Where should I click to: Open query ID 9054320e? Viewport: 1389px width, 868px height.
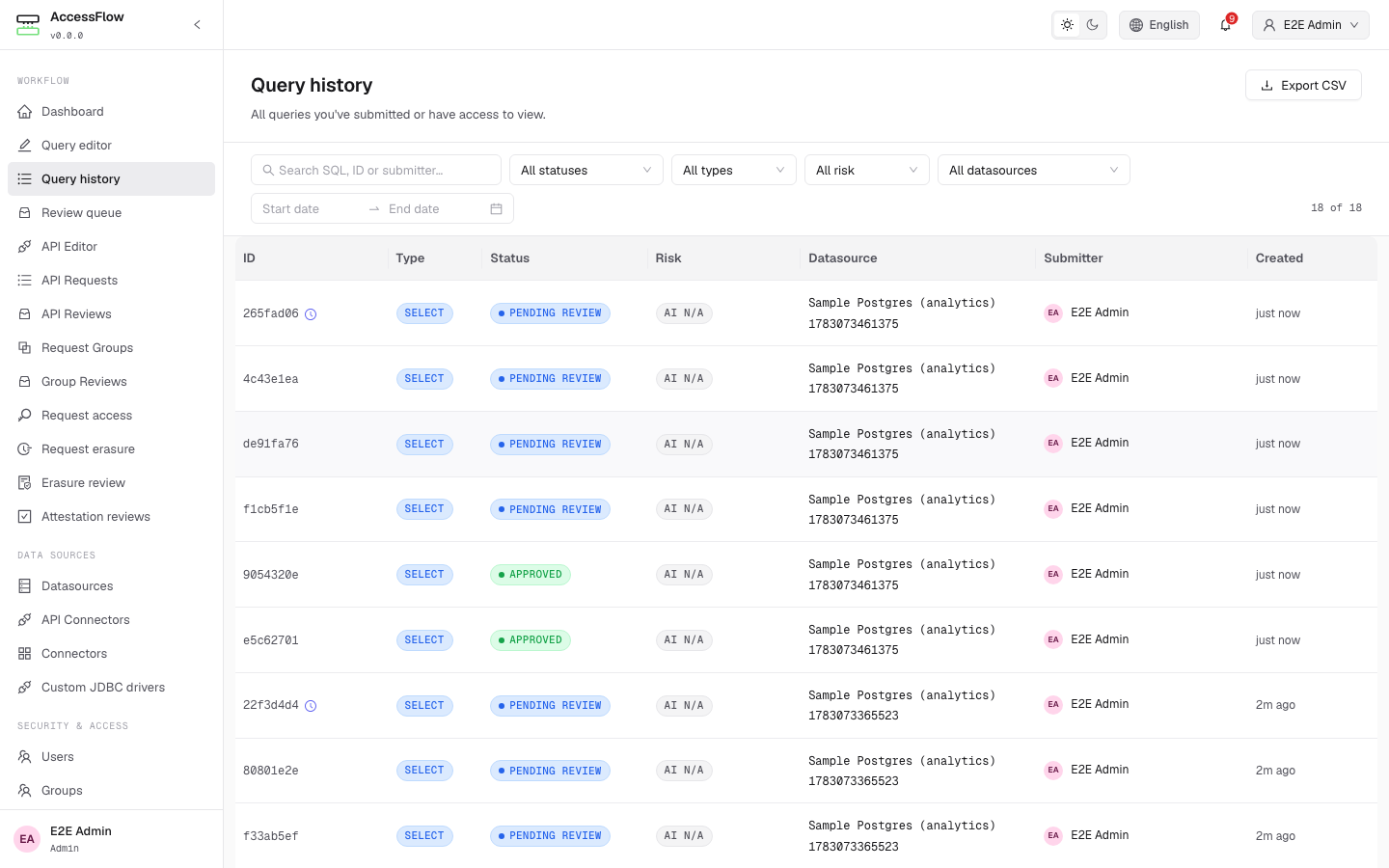click(271, 575)
